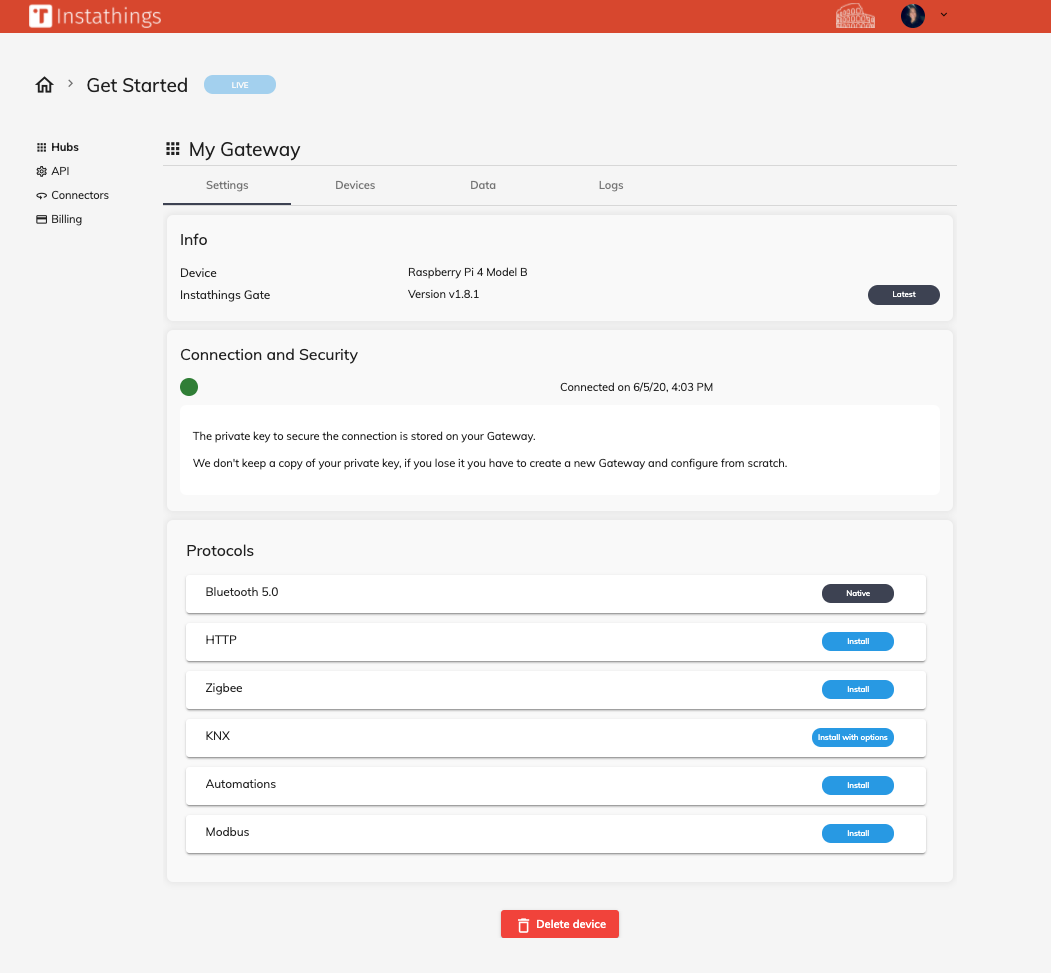Image resolution: width=1051 pixels, height=973 pixels.
Task: Select the Bluetooth 5.0 protocol row
Action: [x=556, y=594]
